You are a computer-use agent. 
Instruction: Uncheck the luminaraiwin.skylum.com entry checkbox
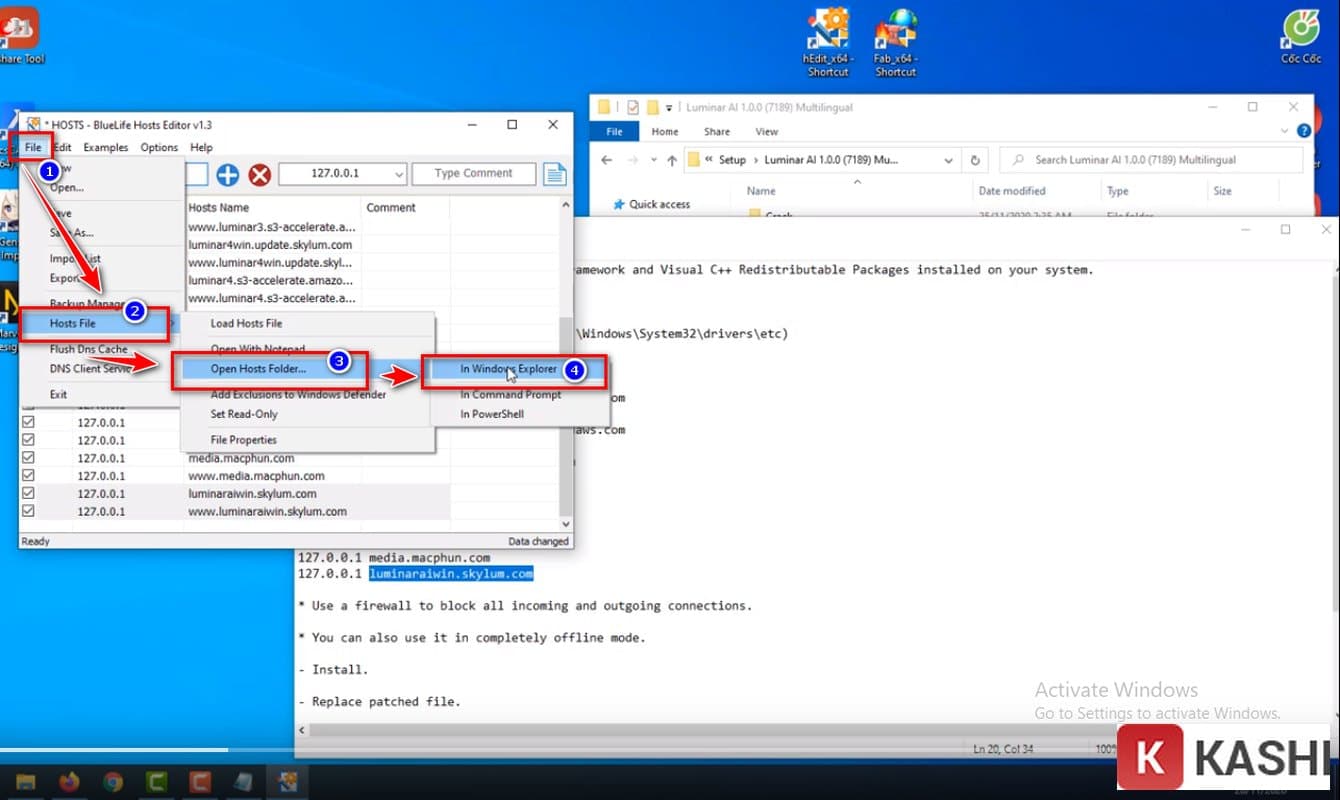(28, 493)
